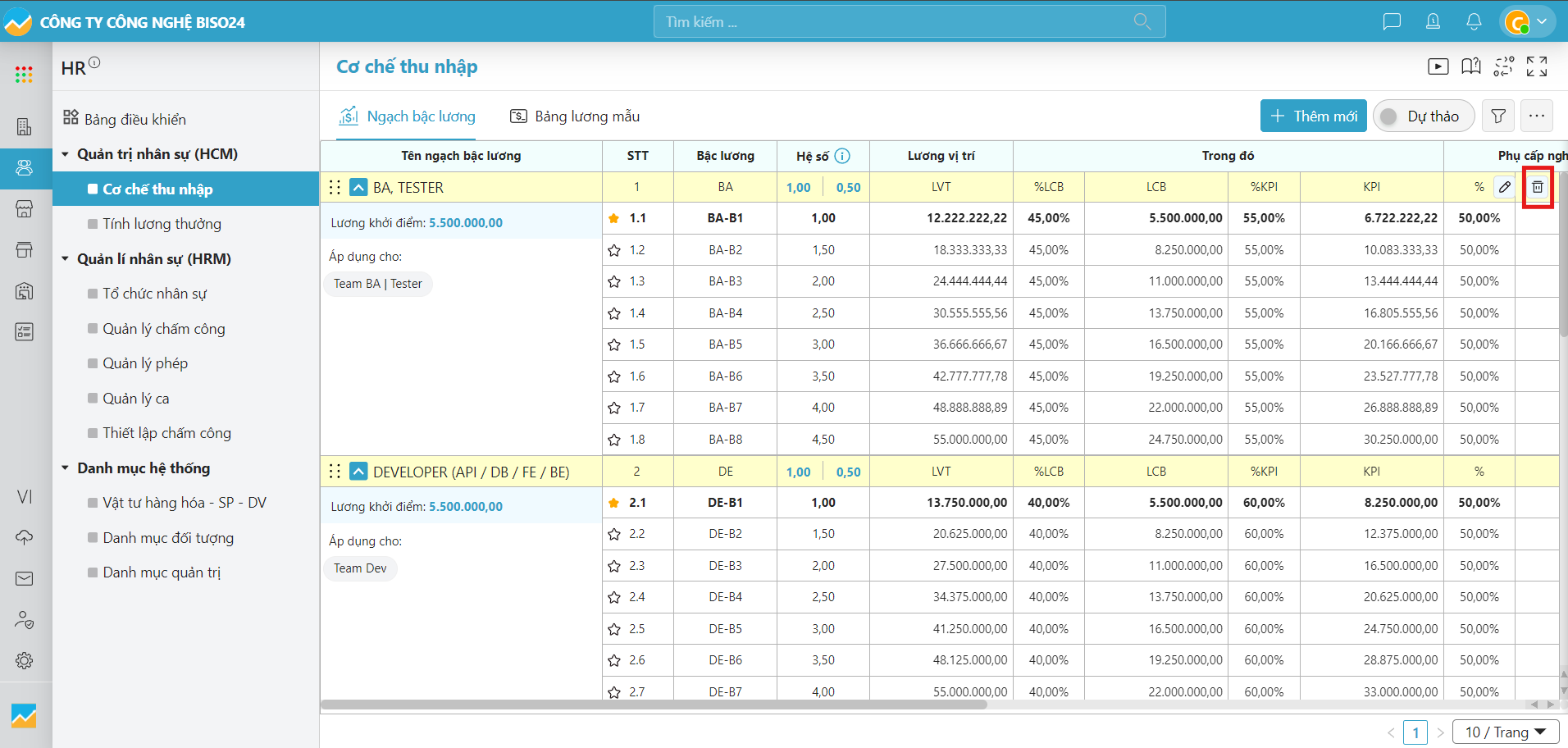Open the filter funnel icon

tap(1498, 116)
